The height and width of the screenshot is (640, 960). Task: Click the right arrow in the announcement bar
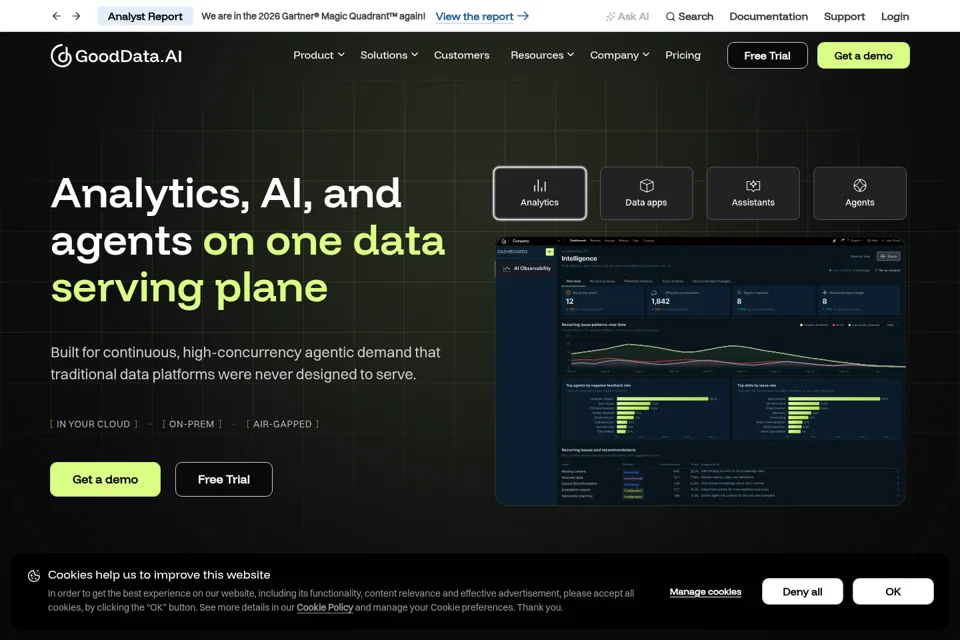[x=76, y=16]
